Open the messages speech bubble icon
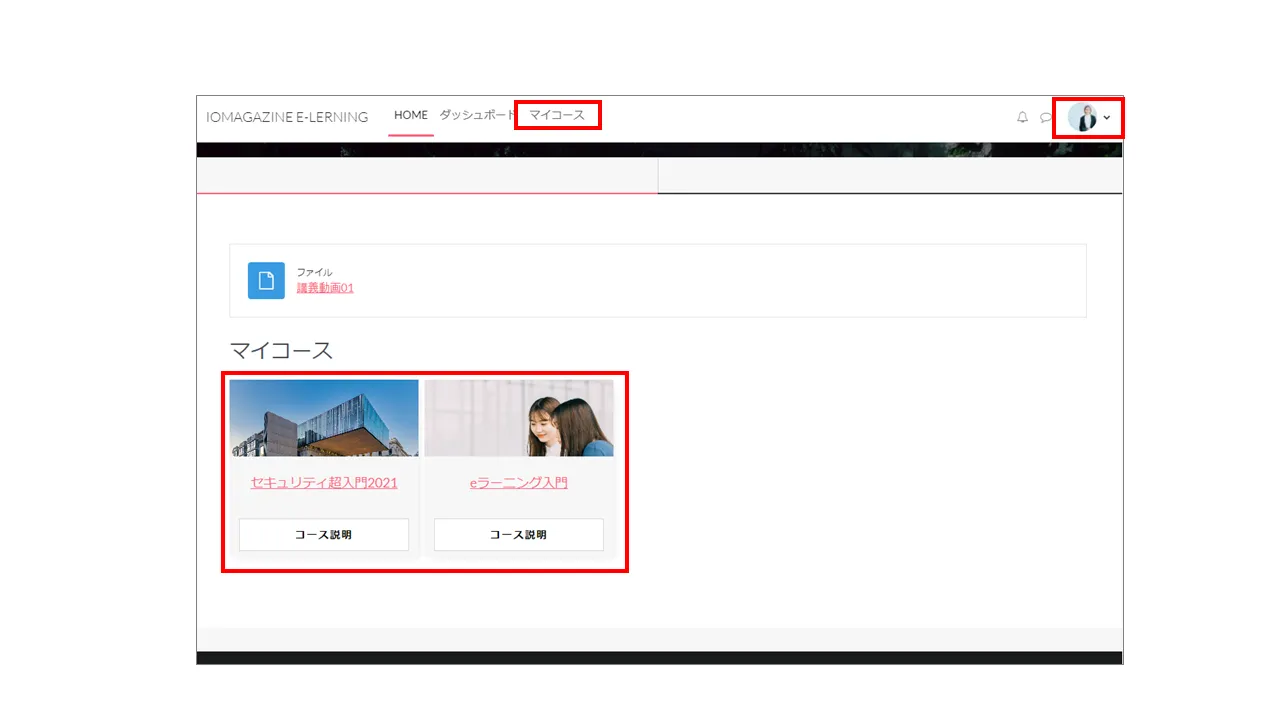Viewport: 1280px width, 720px height. click(1045, 117)
